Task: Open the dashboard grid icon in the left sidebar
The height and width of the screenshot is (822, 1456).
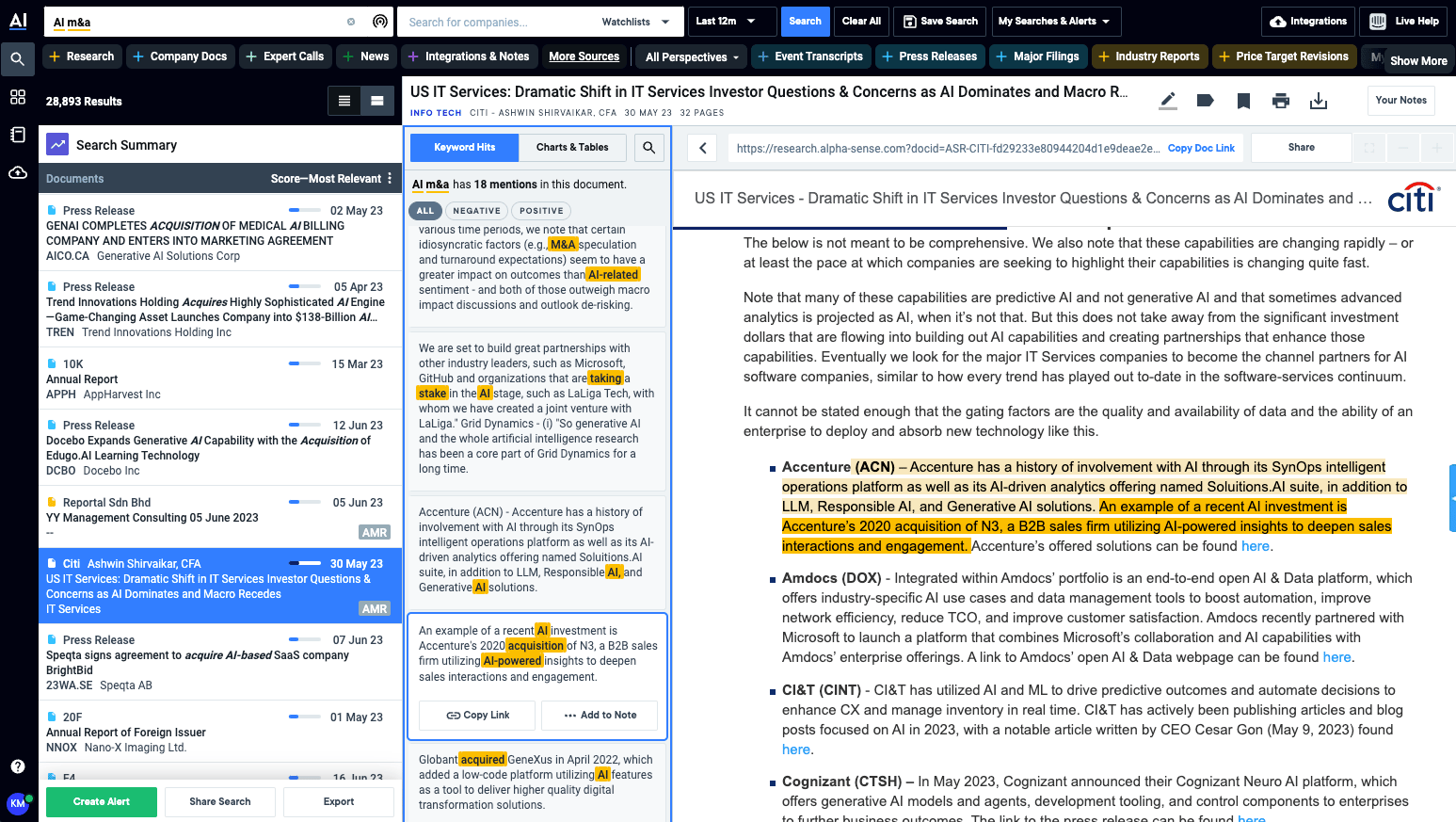Action: (x=17, y=96)
